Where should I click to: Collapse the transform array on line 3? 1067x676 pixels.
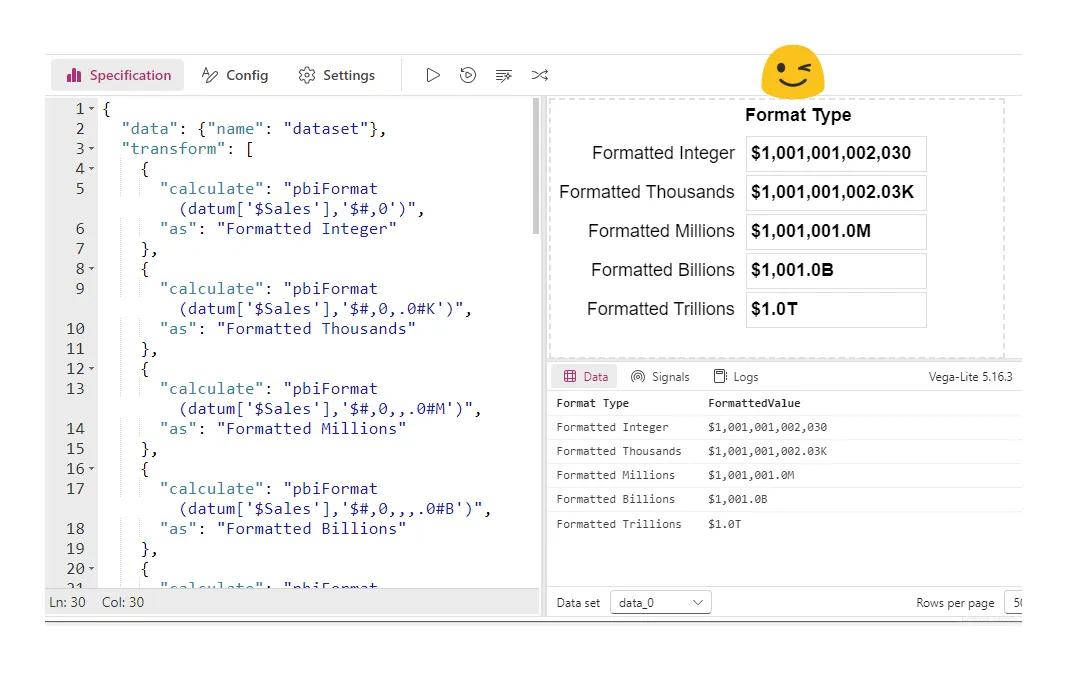point(92,149)
